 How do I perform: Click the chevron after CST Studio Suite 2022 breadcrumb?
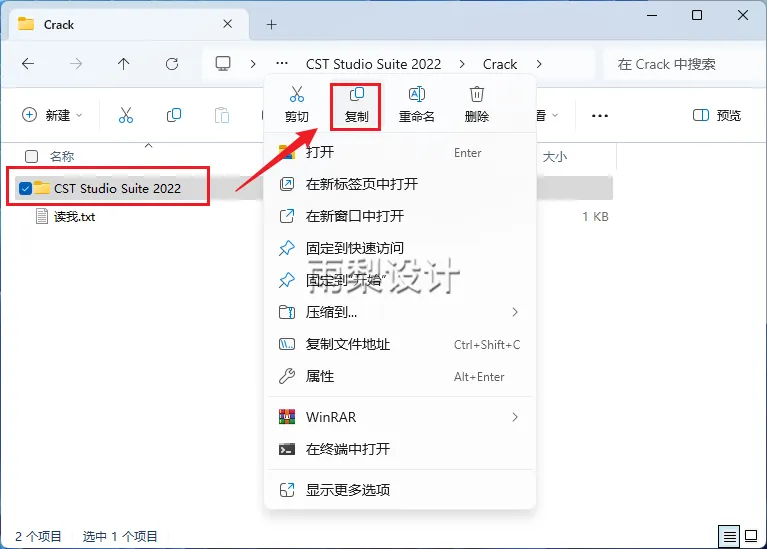462,64
